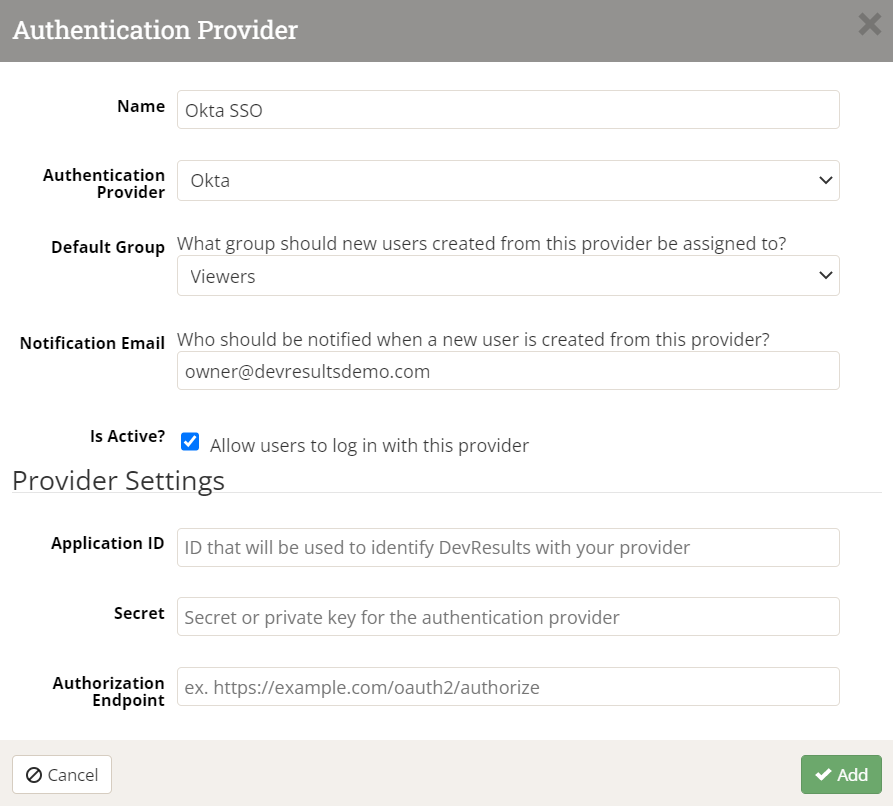The height and width of the screenshot is (806, 893).
Task: Click the checkmark icon on the Add button
Action: click(823, 775)
